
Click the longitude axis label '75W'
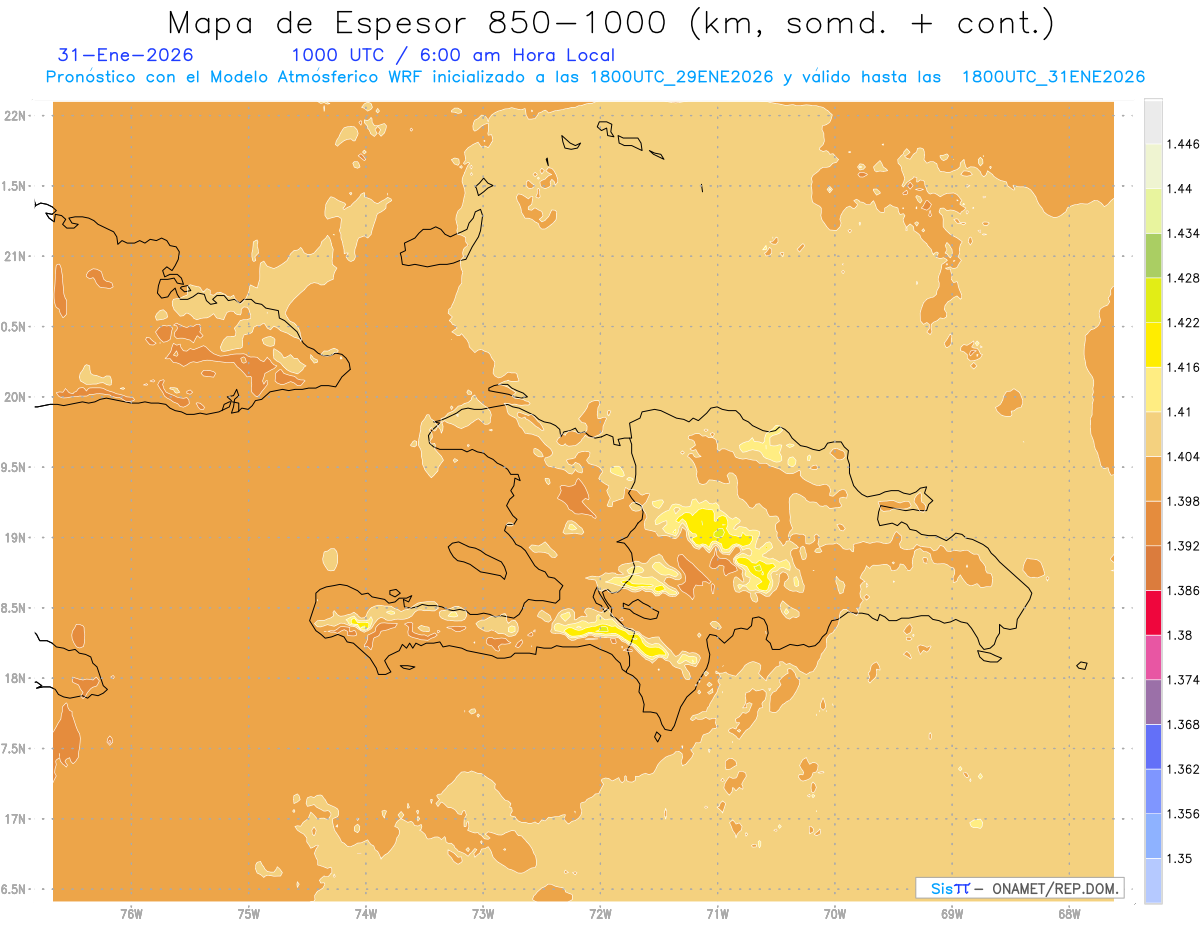[249, 913]
